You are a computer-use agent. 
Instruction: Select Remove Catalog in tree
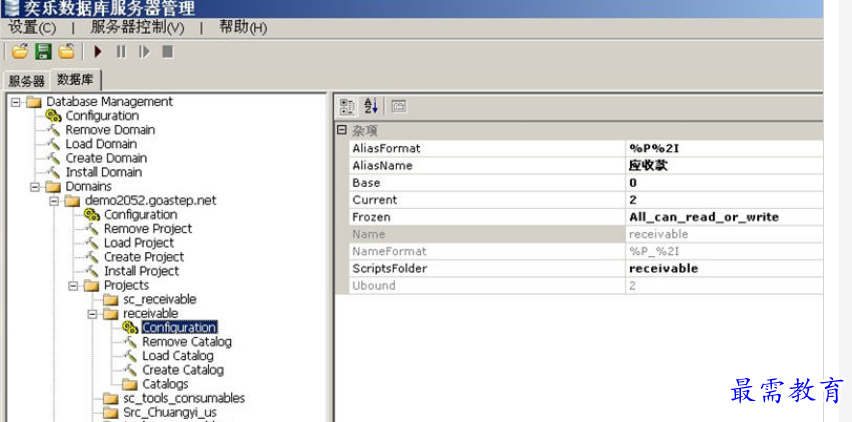click(x=187, y=342)
